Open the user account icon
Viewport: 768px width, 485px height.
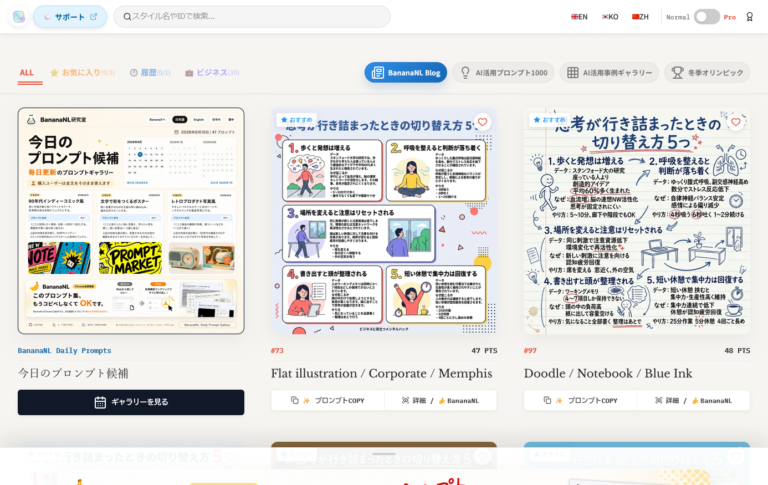[749, 17]
